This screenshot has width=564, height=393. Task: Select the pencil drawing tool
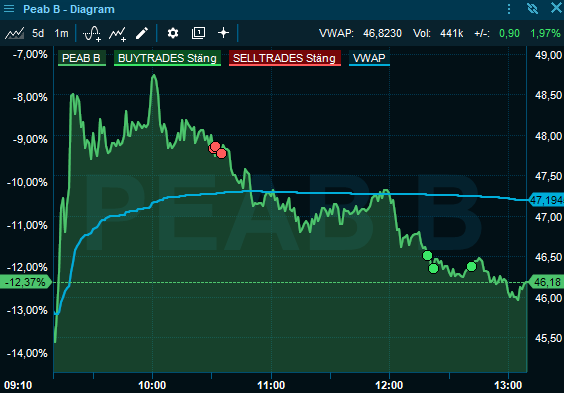point(142,33)
